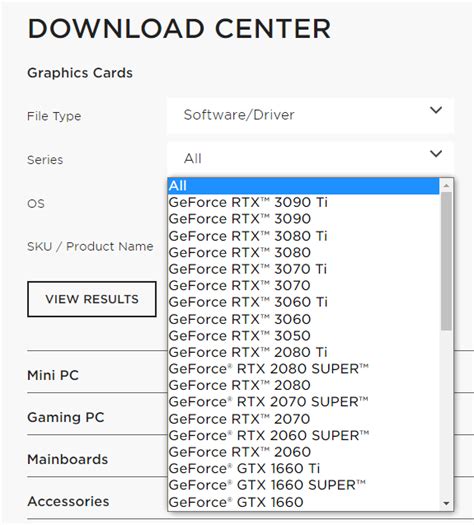The height and width of the screenshot is (525, 474).
Task: Click the SKU / Product Name label
Action: coord(90,246)
